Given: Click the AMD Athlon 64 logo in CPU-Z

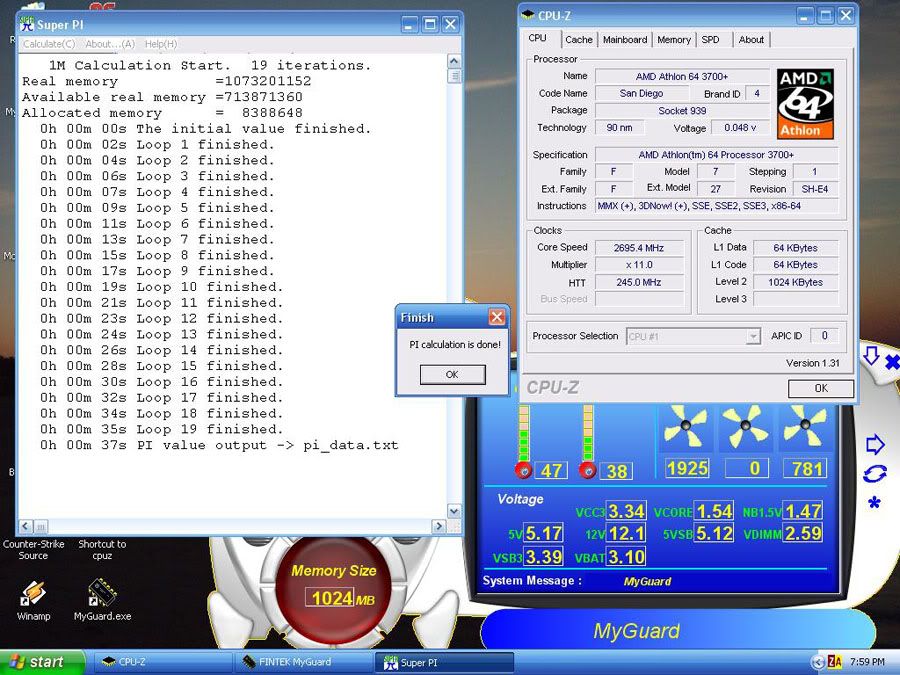Looking at the screenshot, I should click(x=805, y=104).
